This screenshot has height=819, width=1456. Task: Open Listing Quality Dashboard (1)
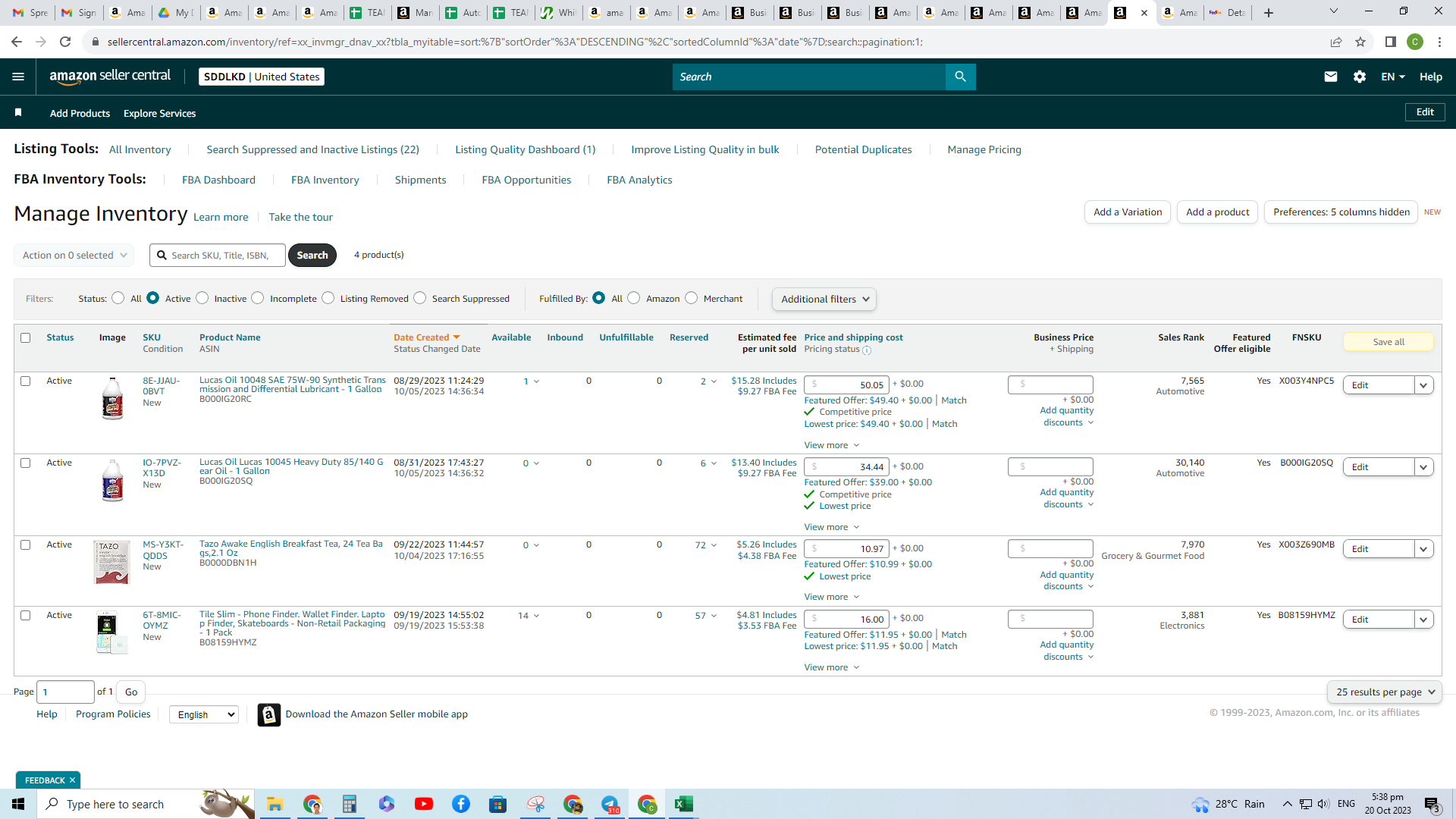tap(526, 149)
